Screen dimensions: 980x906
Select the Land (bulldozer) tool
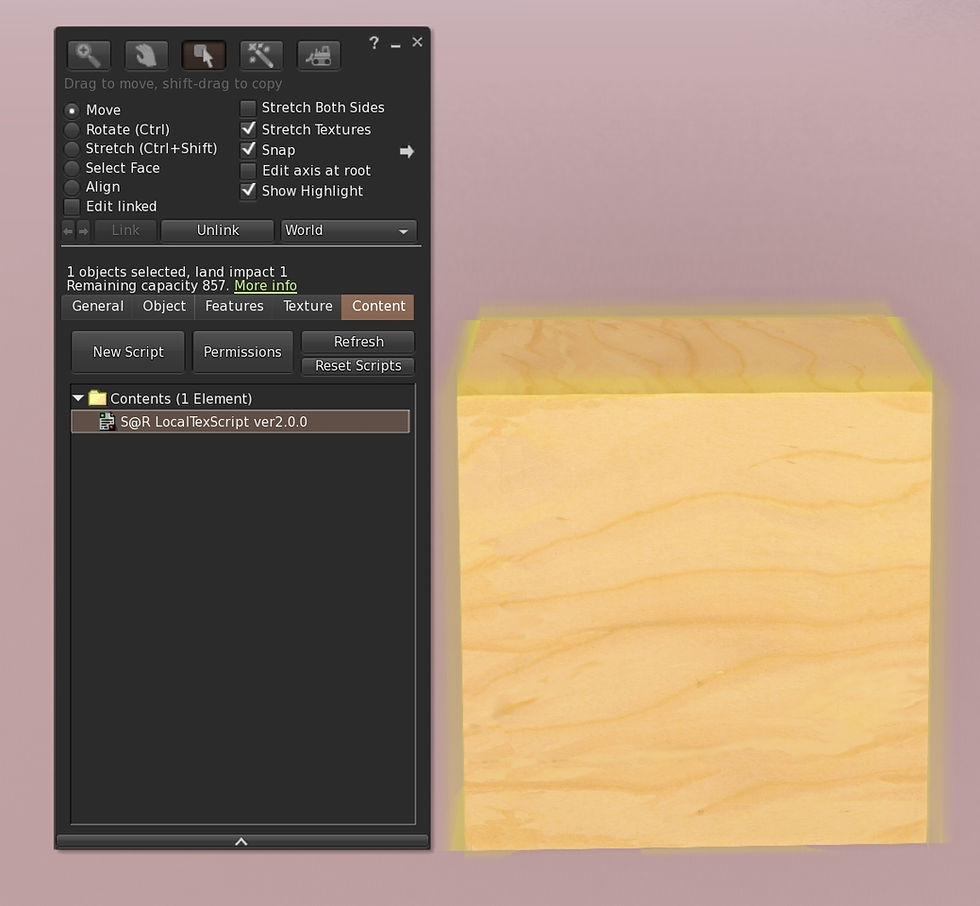[319, 56]
